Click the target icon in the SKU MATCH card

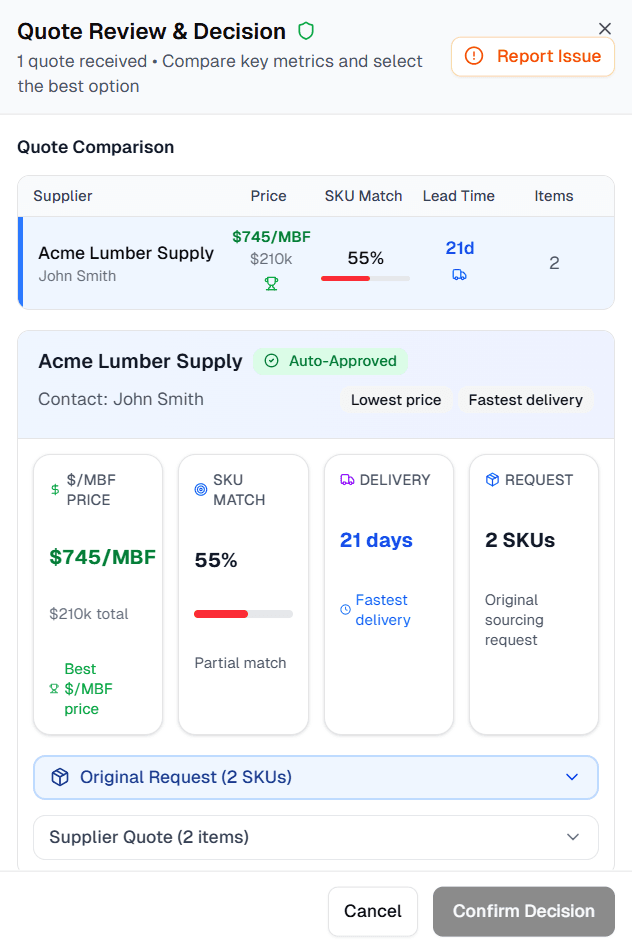[199, 490]
